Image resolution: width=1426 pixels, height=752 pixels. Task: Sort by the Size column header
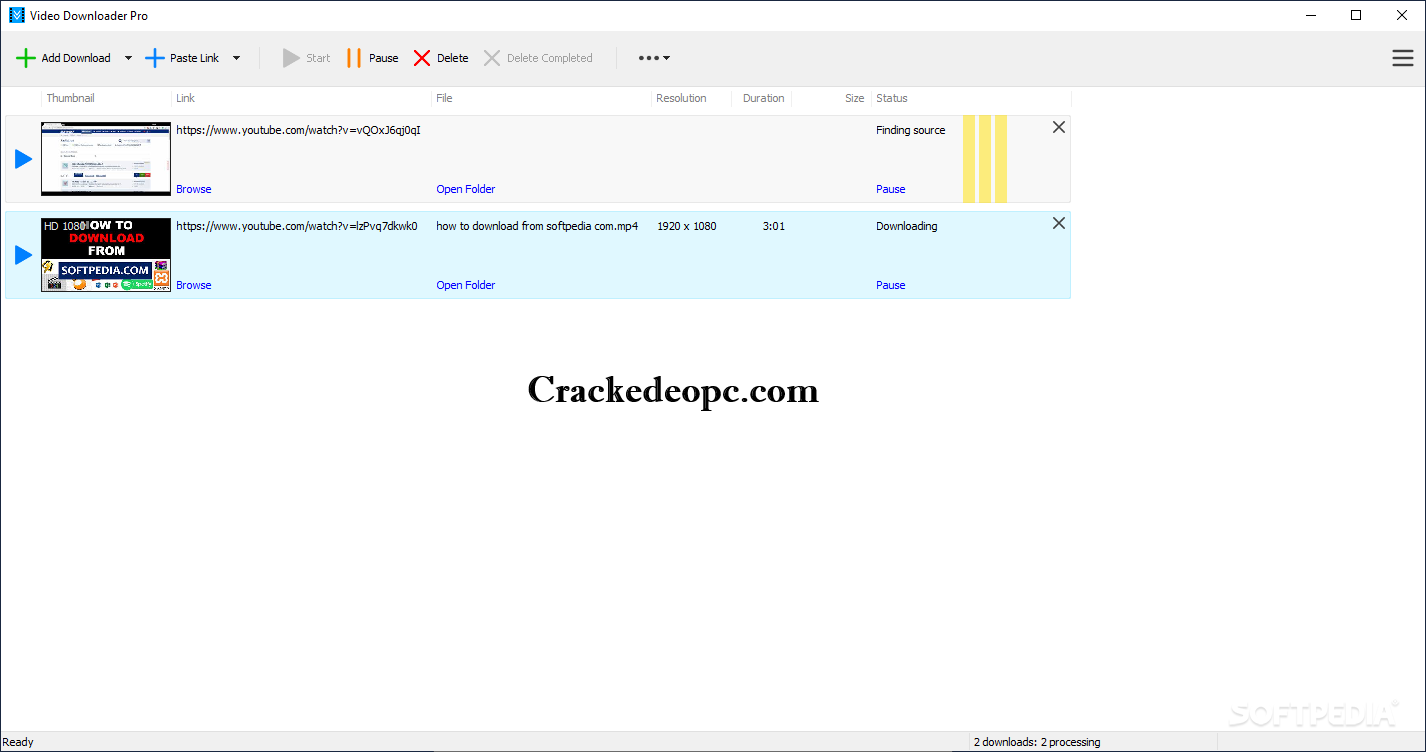[x=854, y=98]
